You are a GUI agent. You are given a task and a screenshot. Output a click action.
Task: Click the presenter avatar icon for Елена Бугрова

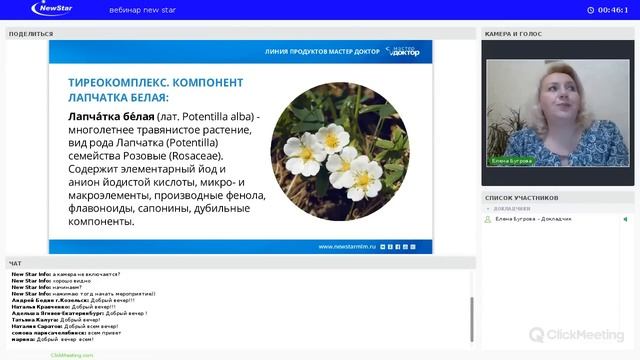point(487,220)
